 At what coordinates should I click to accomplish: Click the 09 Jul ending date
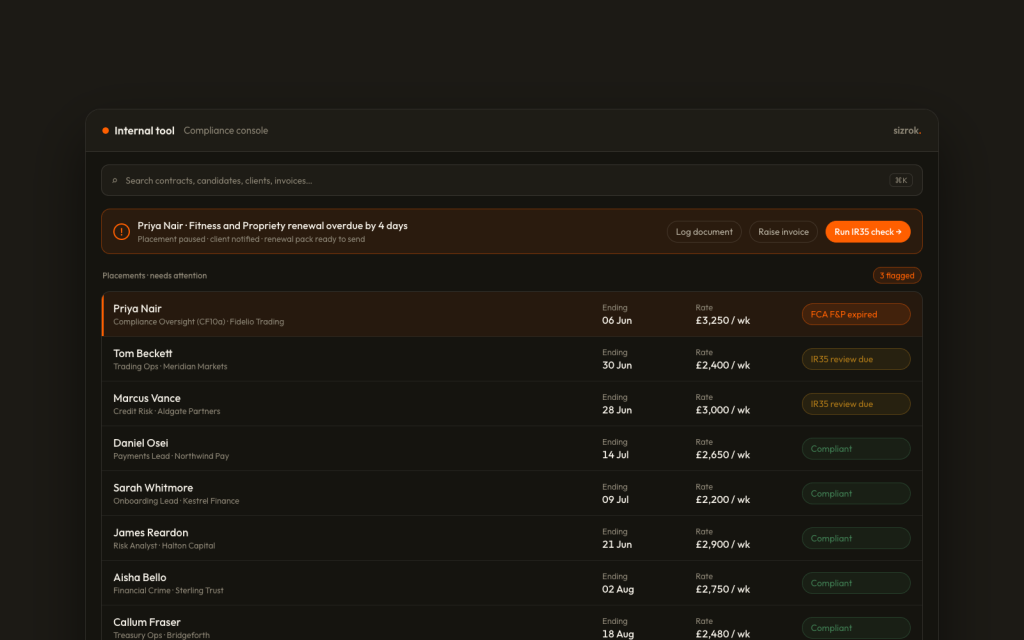[615, 500]
